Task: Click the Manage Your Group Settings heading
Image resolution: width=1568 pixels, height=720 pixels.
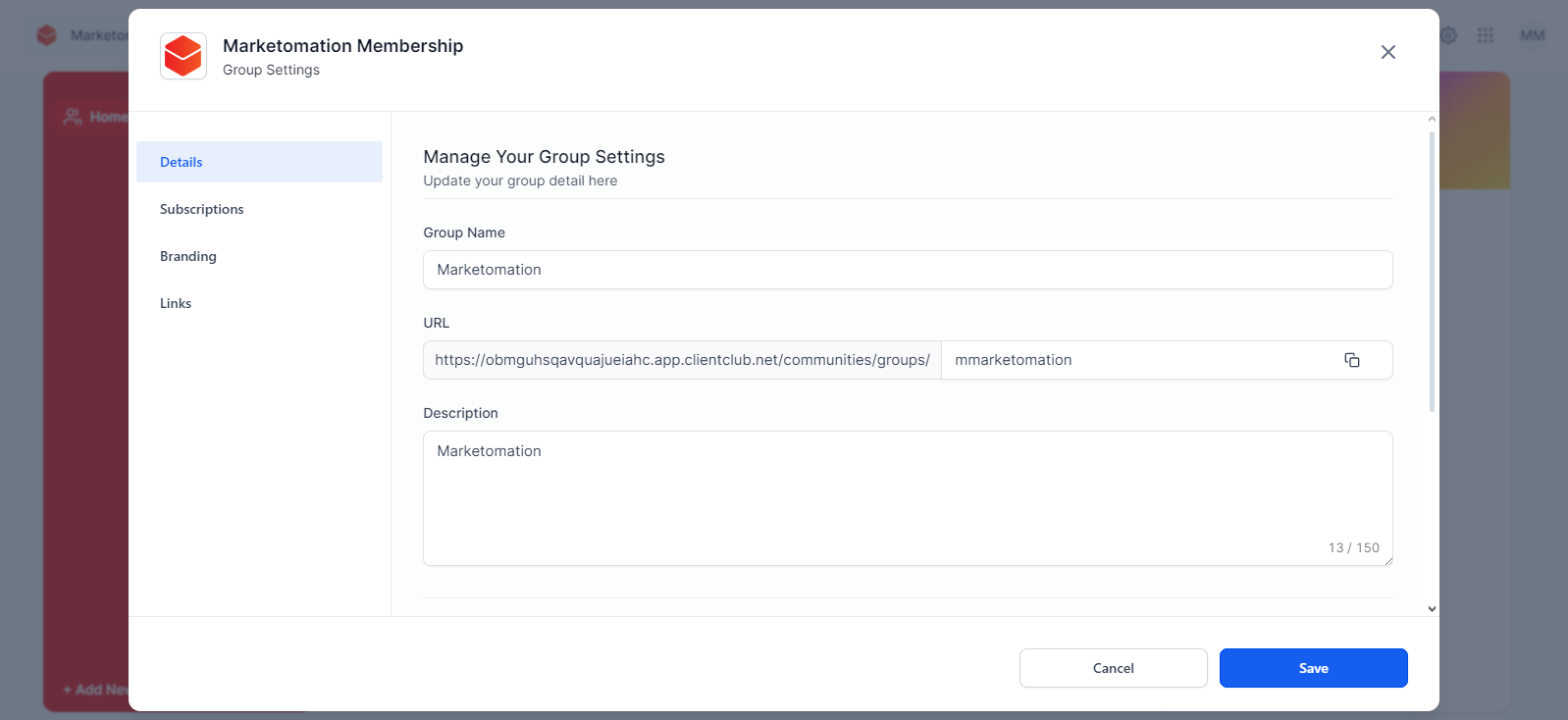Action: click(x=544, y=157)
